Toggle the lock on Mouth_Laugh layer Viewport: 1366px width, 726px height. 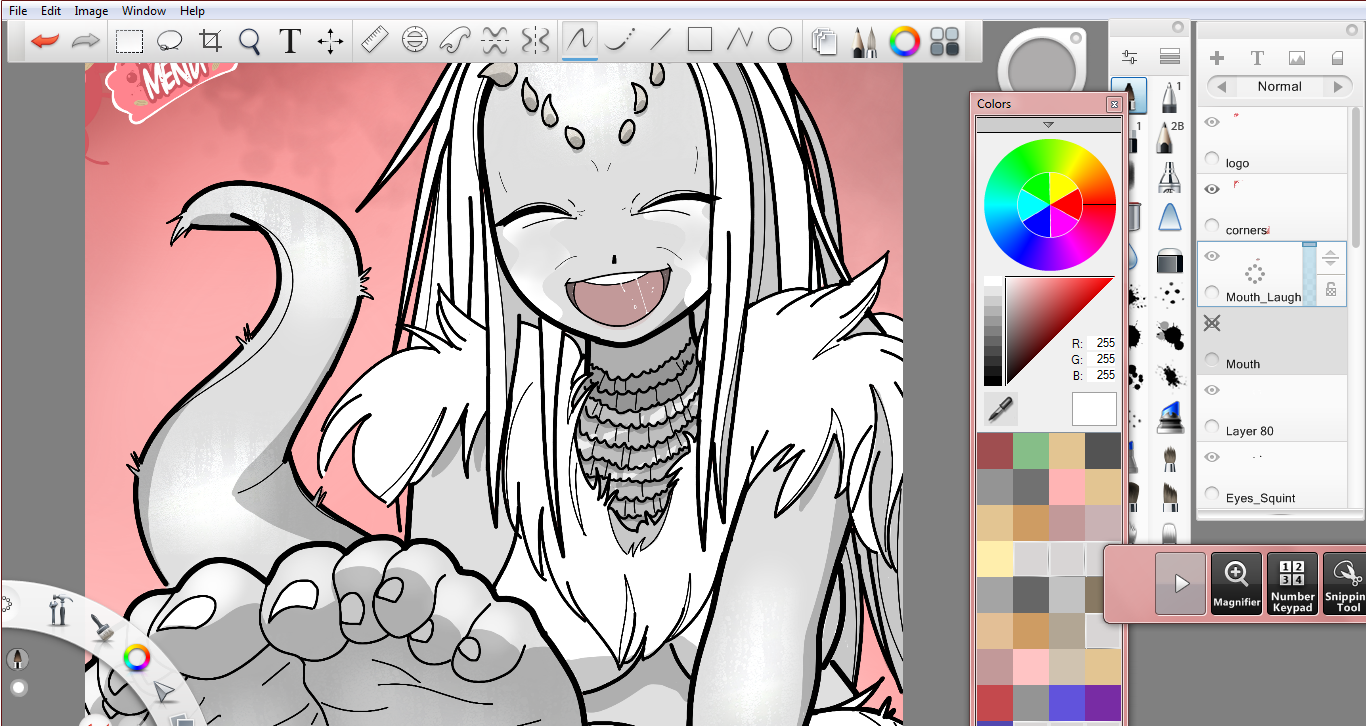[x=1331, y=289]
